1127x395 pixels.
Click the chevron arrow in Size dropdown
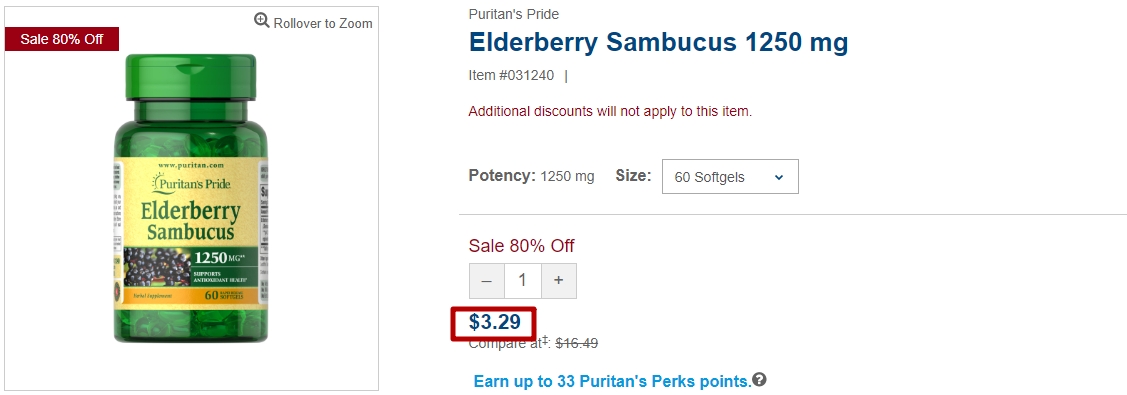pyautogui.click(x=778, y=177)
